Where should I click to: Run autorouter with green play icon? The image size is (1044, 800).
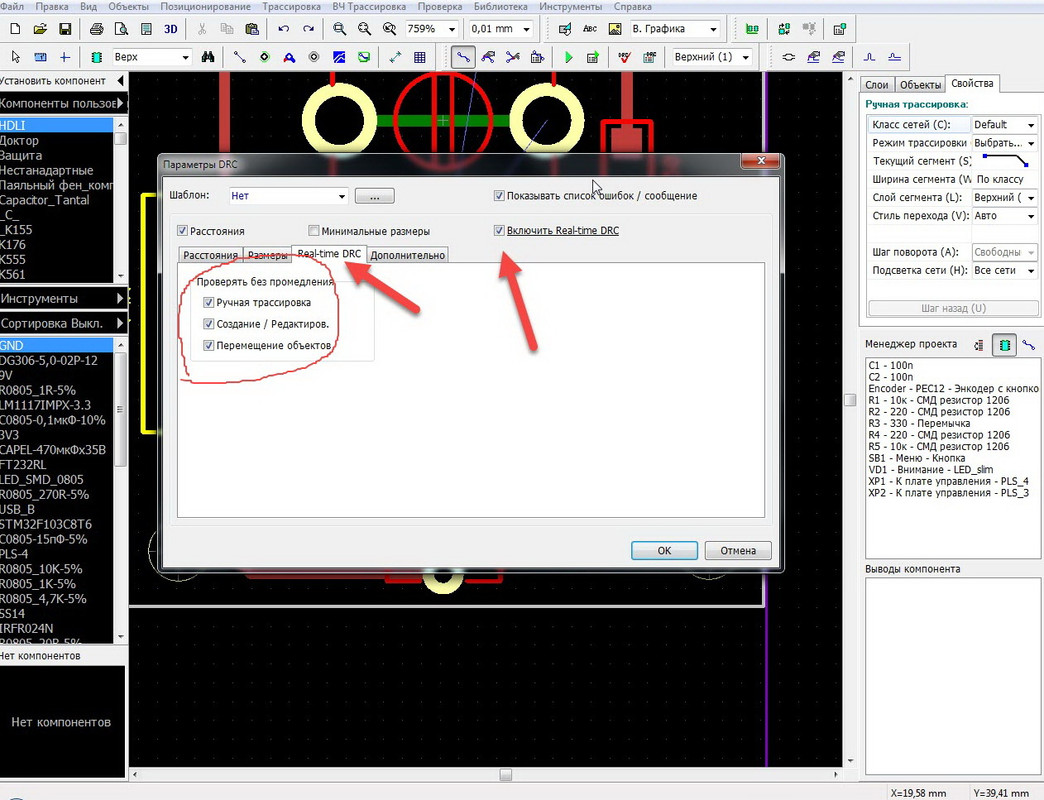[569, 57]
